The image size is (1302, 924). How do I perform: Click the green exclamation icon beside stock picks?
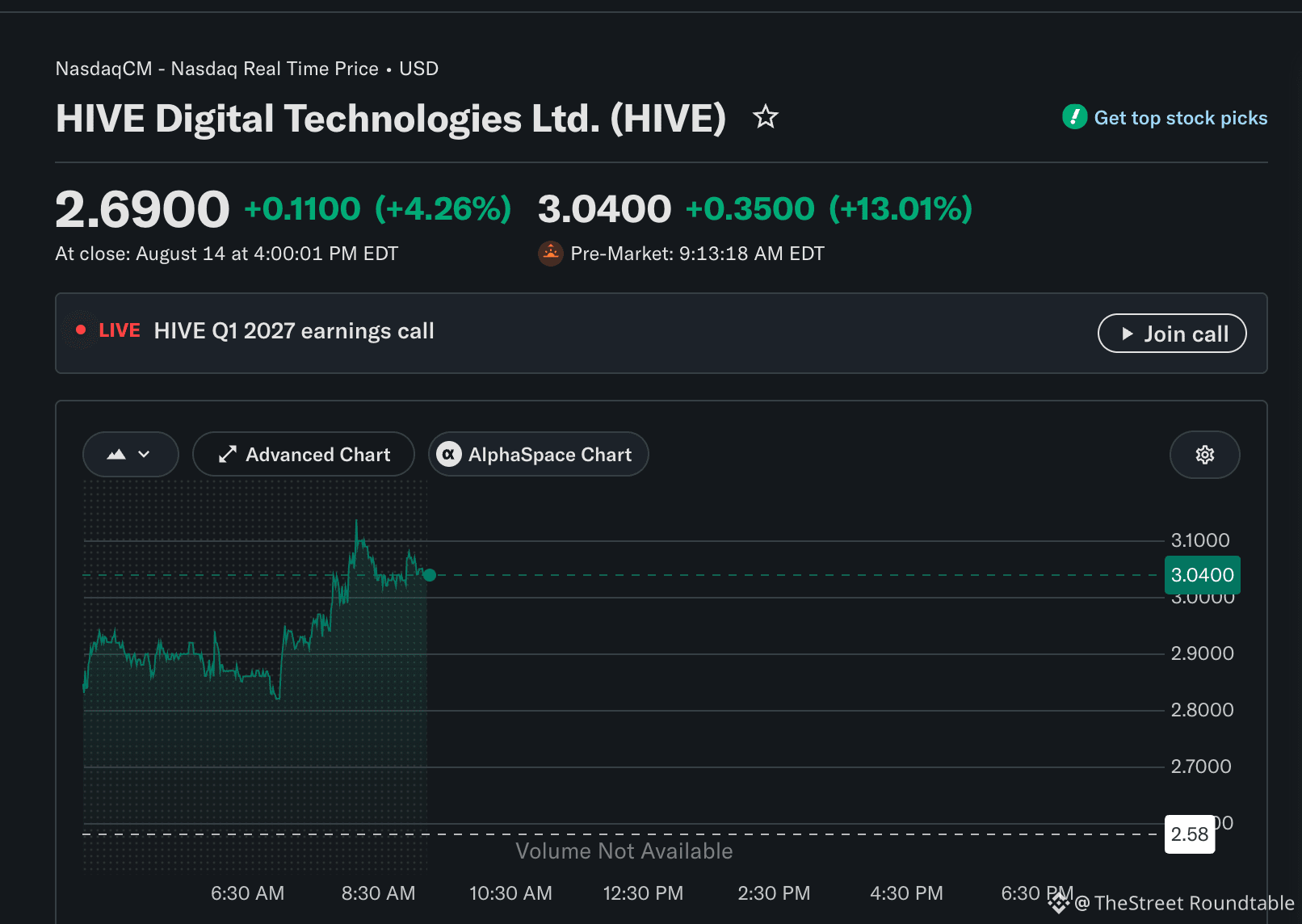coord(1075,117)
